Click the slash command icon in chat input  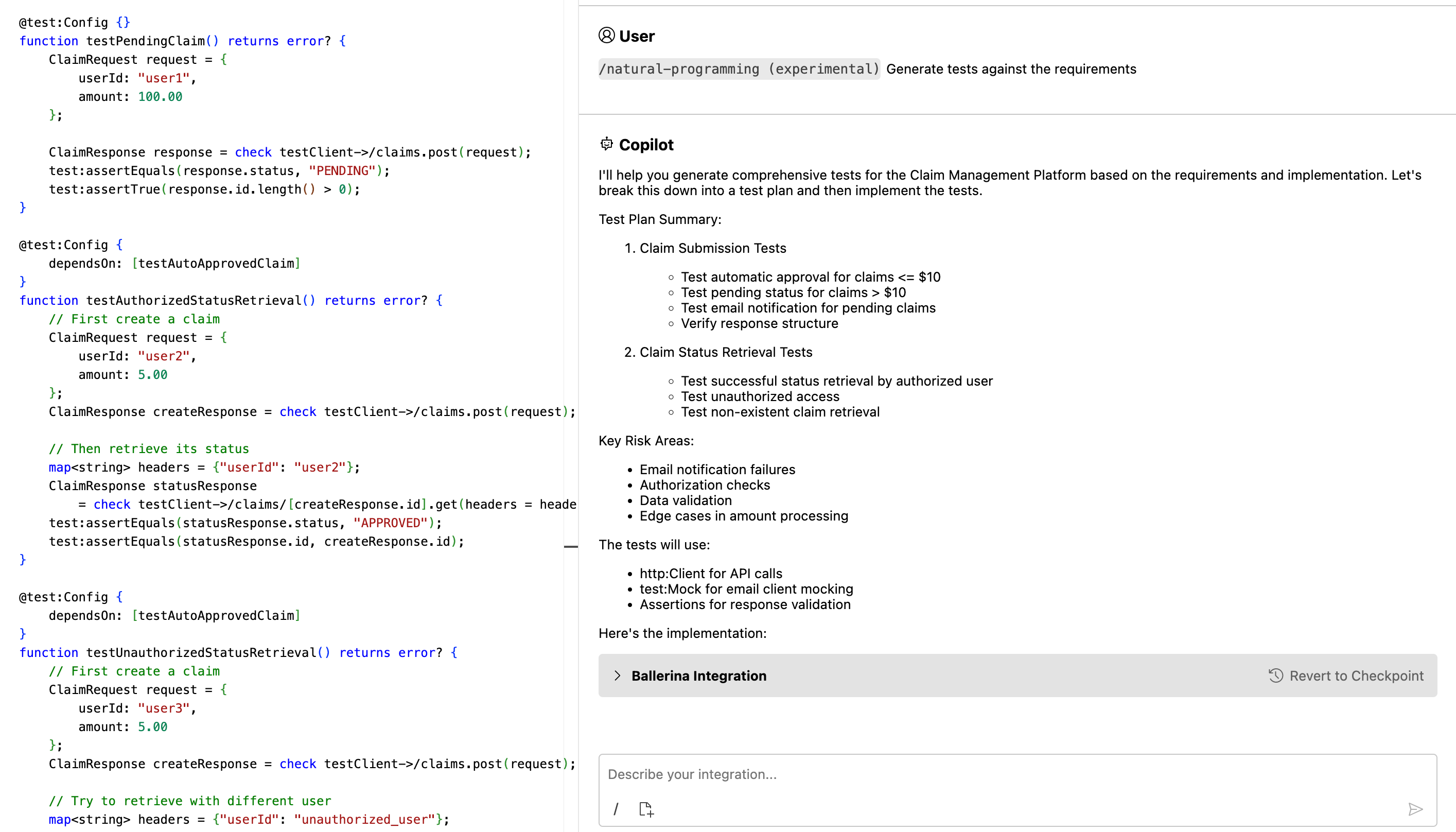(616, 809)
